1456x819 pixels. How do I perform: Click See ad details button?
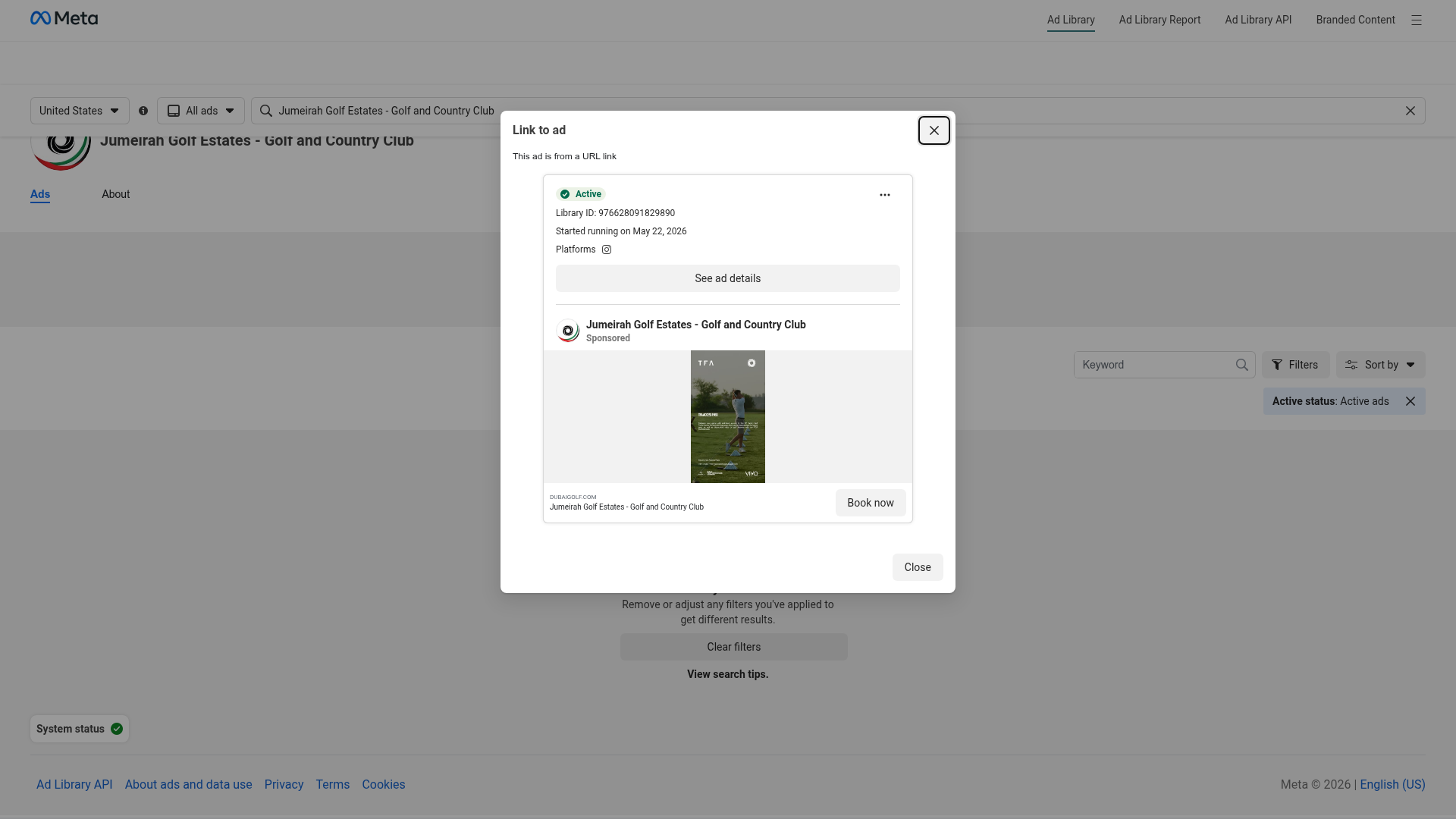(727, 278)
